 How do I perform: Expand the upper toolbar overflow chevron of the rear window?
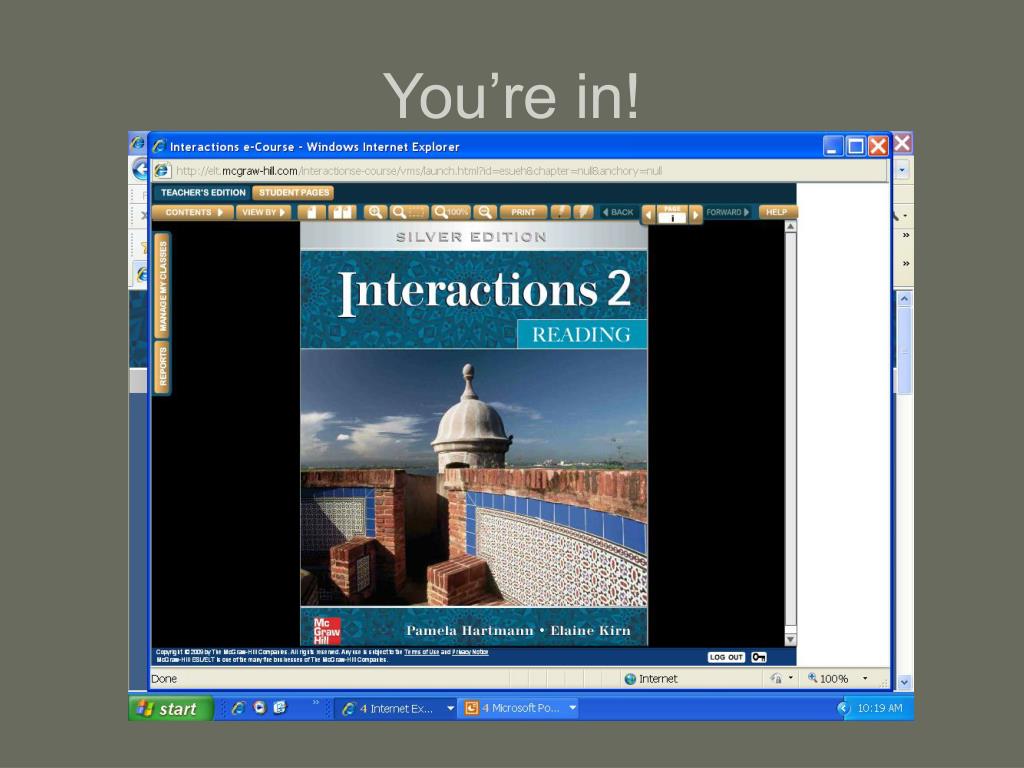(x=906, y=235)
